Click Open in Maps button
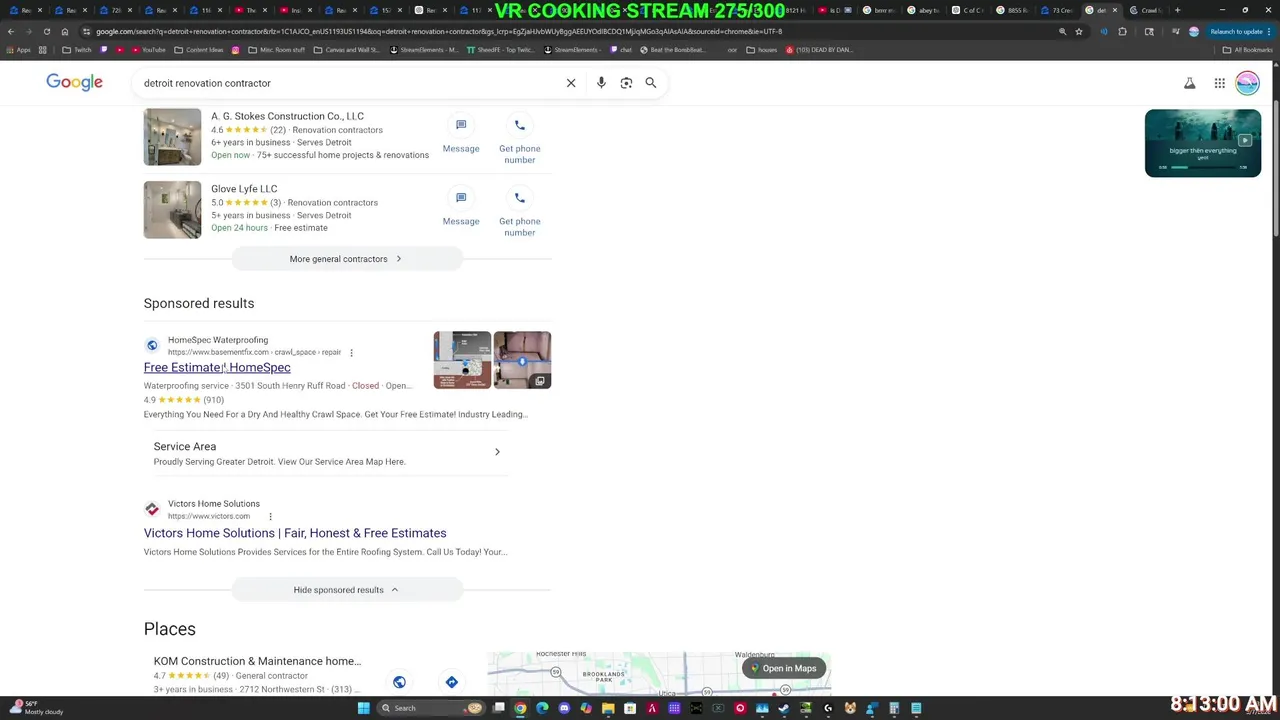Image resolution: width=1280 pixels, height=720 pixels. (x=784, y=668)
